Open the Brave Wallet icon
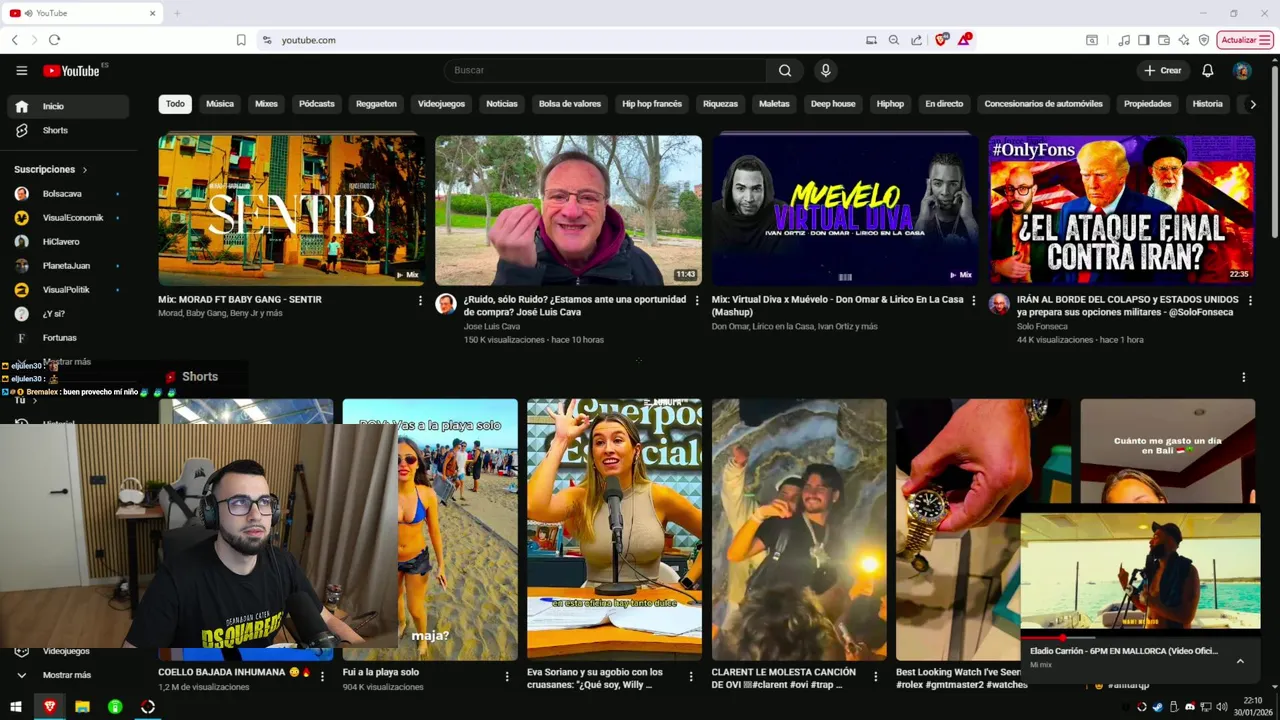The height and width of the screenshot is (720, 1280). click(x=1164, y=40)
